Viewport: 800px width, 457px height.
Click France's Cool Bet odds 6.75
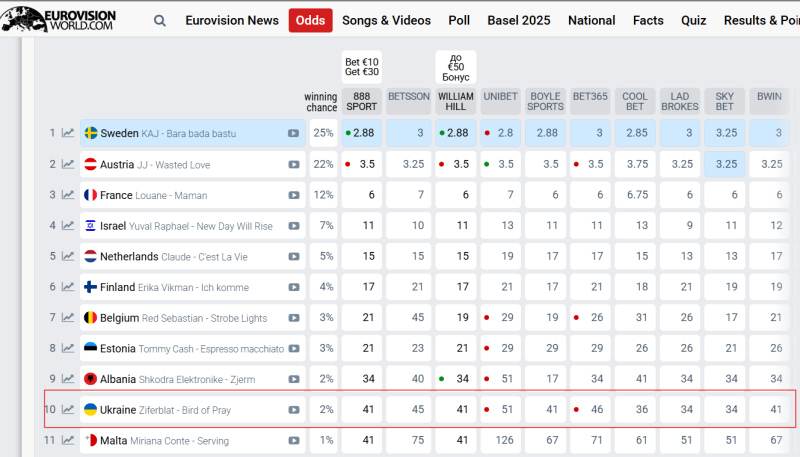click(635, 195)
